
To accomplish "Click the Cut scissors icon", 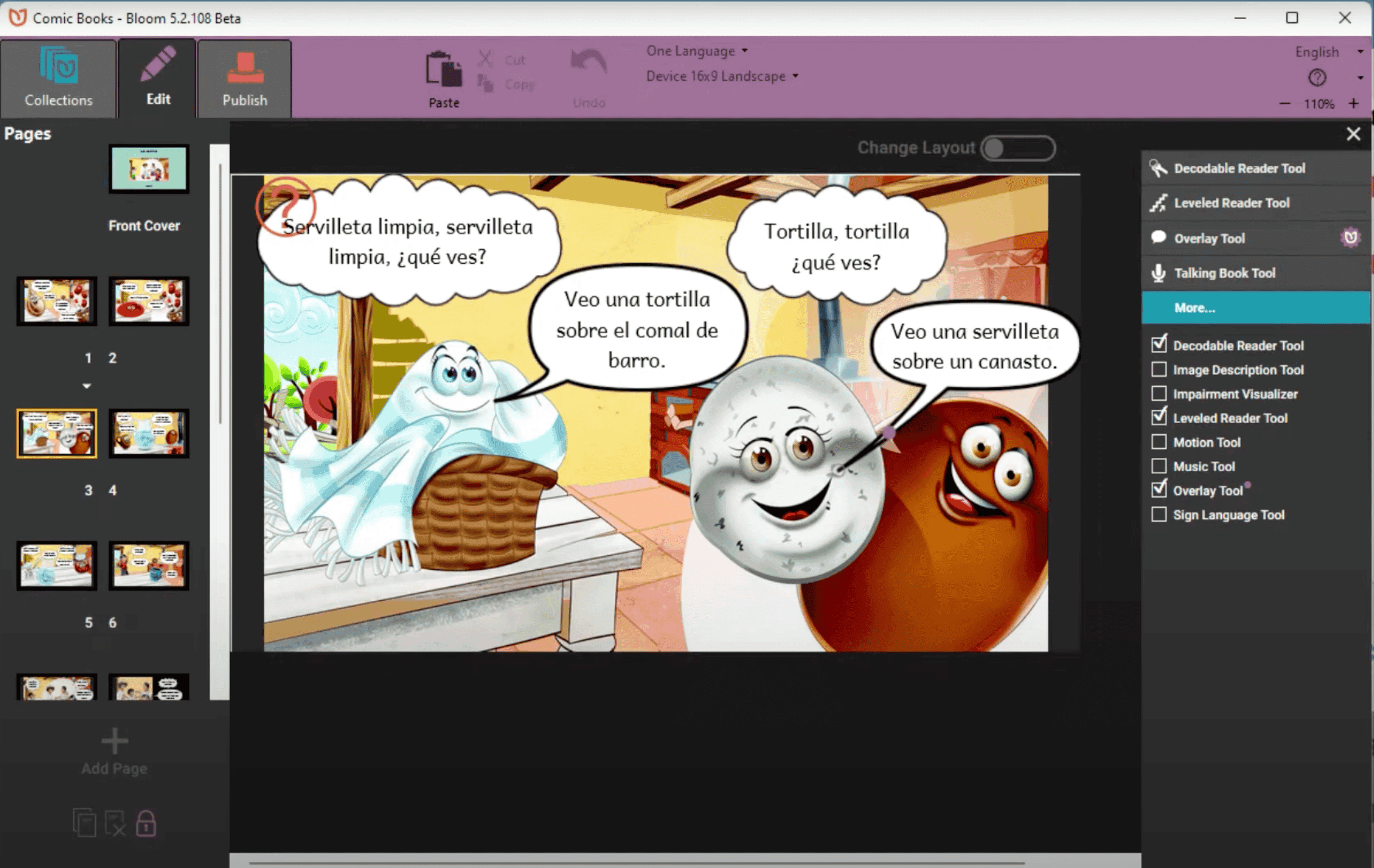I will coord(485,59).
